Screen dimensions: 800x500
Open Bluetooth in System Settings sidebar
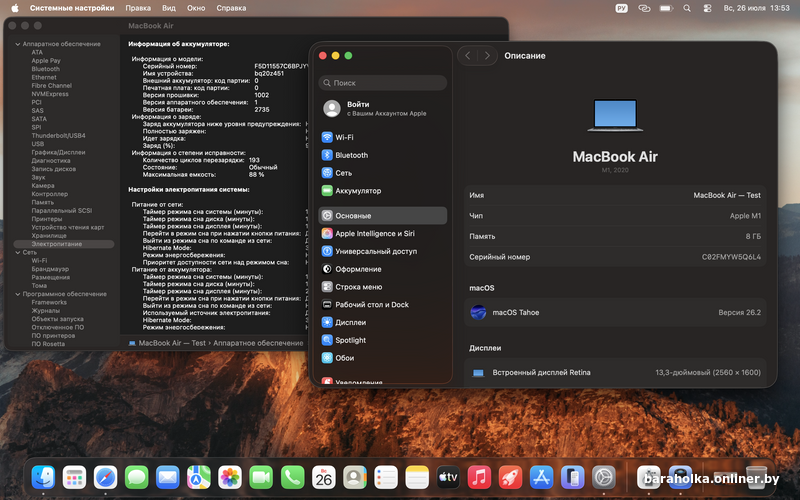click(x=383, y=155)
